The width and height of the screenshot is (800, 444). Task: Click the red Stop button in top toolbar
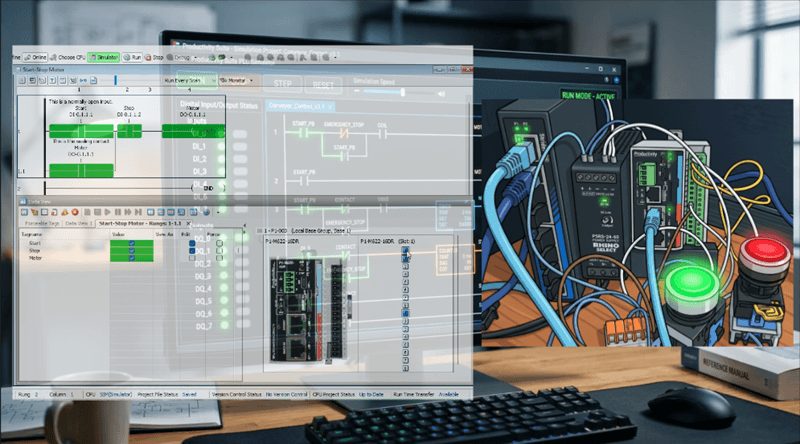click(x=154, y=58)
